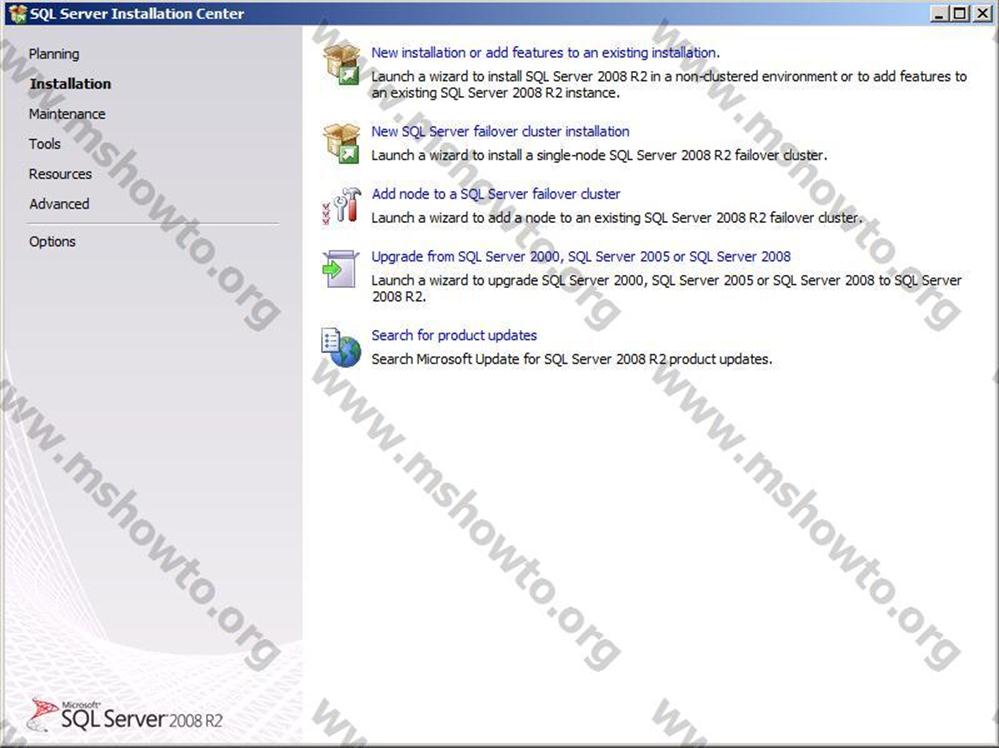The image size is (999, 748).
Task: Click Search for product updates link
Action: tap(454, 336)
